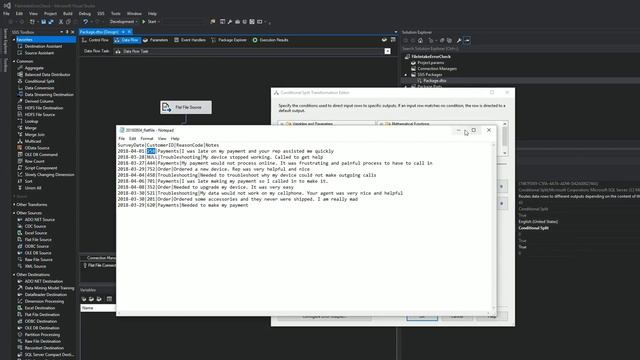Open the Development configuration dropdown
Viewport: 640px width, 360px height.
[123, 22]
